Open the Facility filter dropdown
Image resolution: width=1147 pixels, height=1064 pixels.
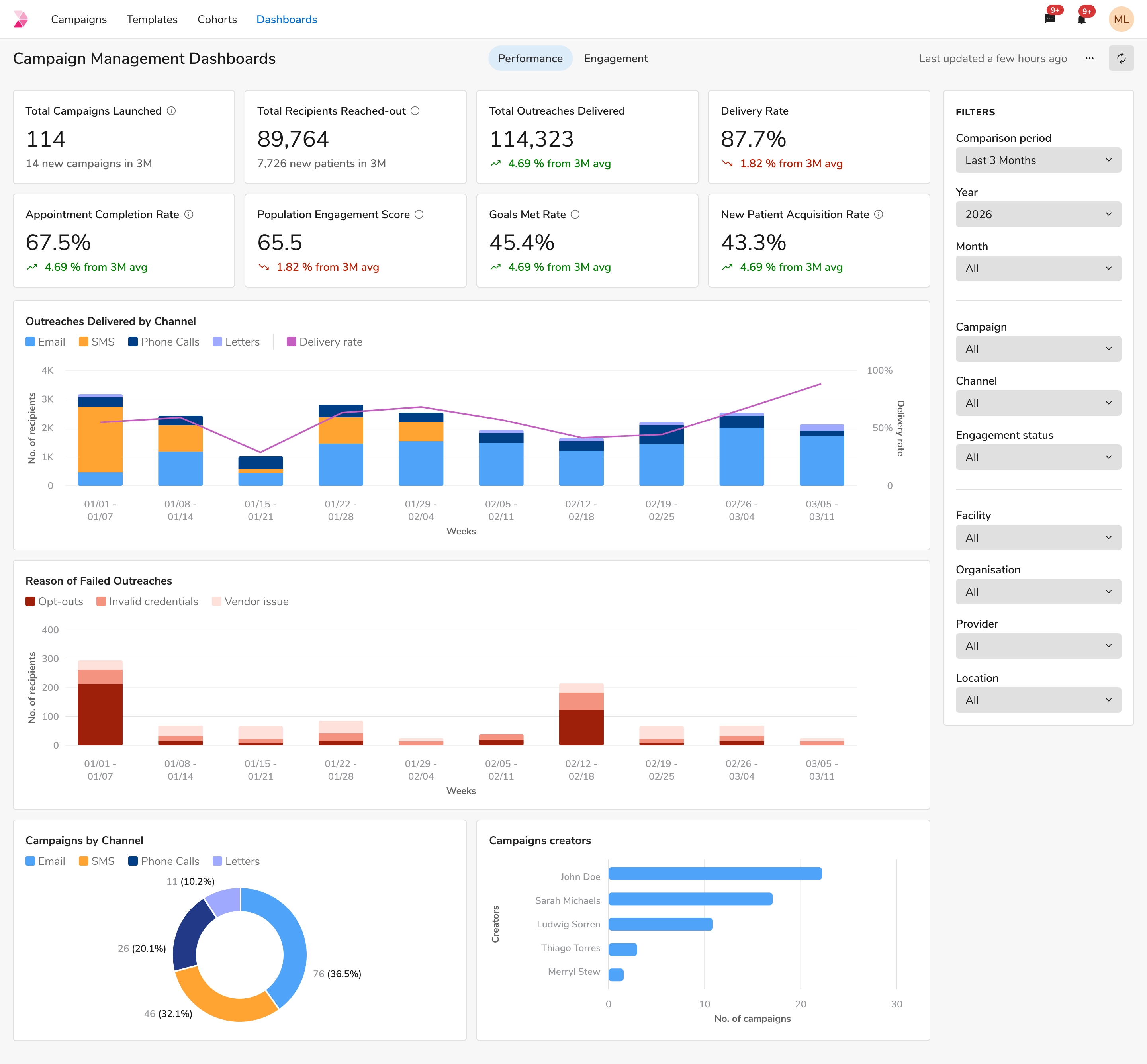[x=1038, y=538]
